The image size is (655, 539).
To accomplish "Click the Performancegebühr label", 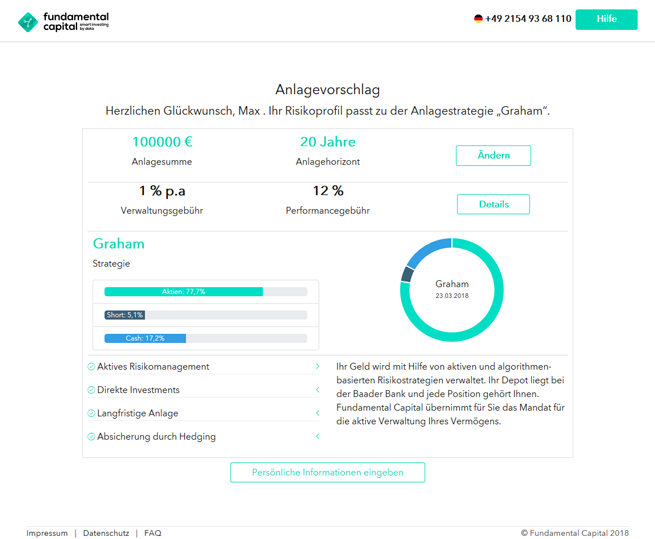I will [x=328, y=211].
